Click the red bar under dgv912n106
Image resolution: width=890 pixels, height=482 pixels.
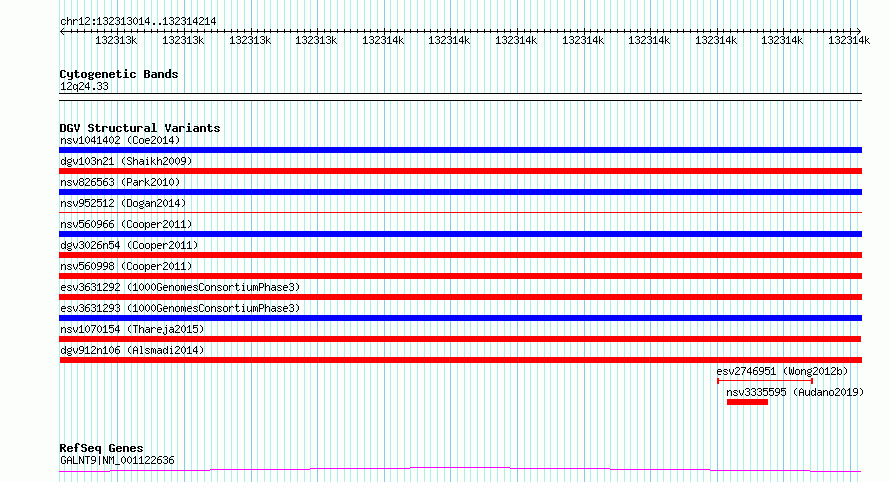[460, 360]
